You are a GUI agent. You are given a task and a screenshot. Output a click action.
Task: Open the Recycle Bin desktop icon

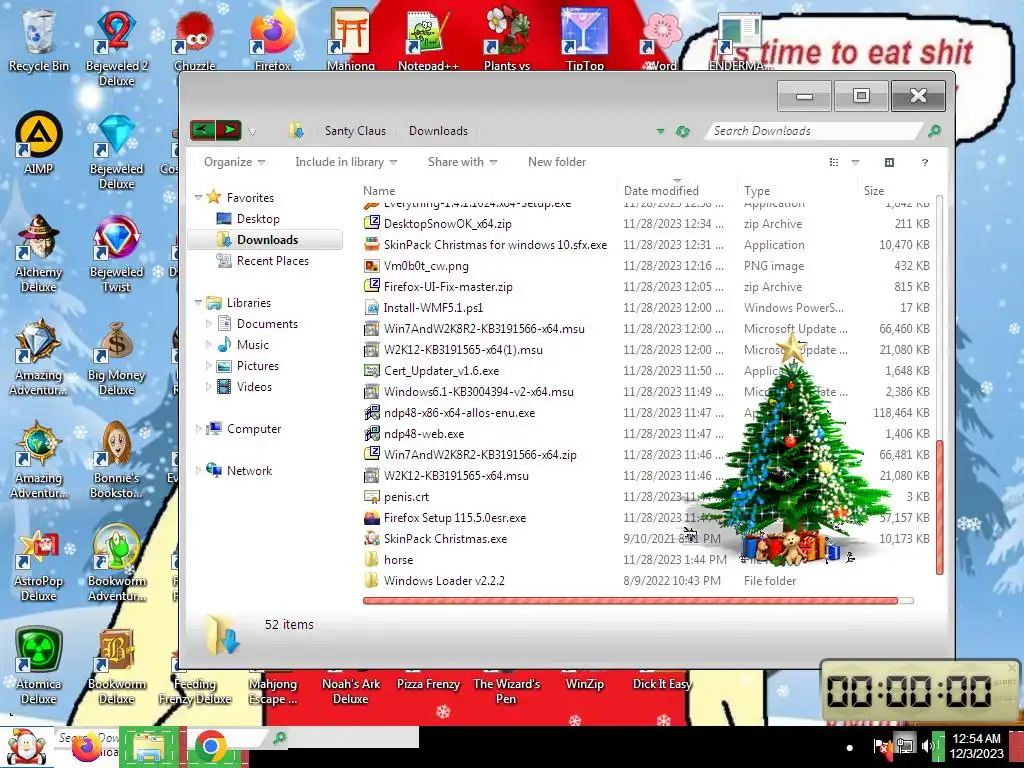point(38,40)
